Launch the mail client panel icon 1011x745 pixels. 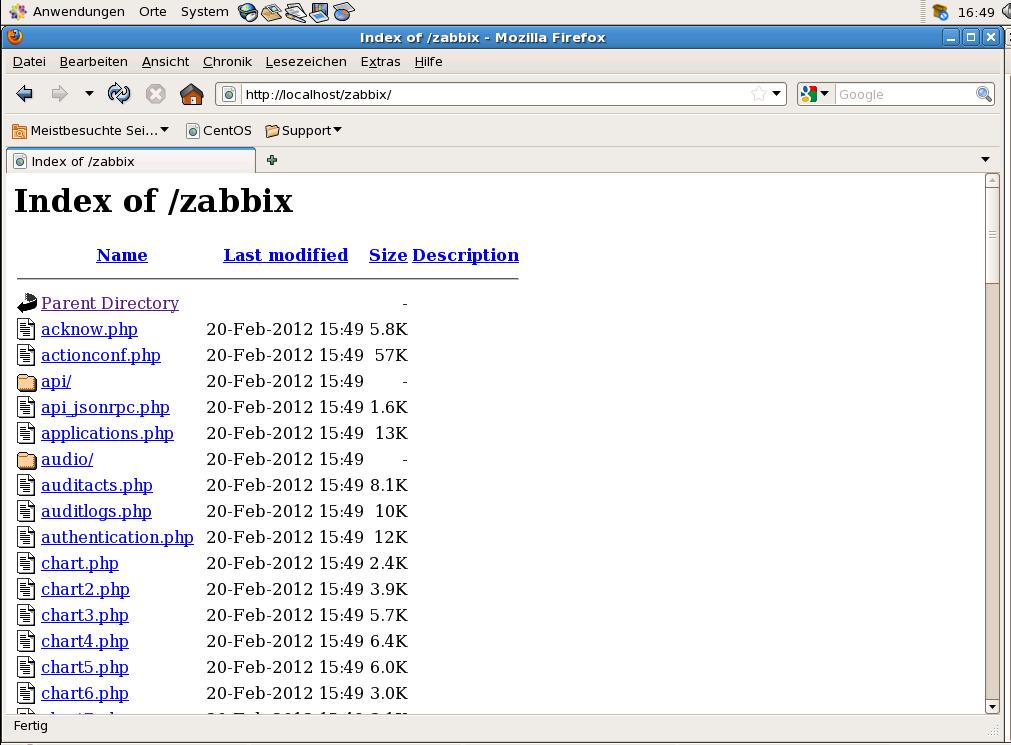point(271,12)
